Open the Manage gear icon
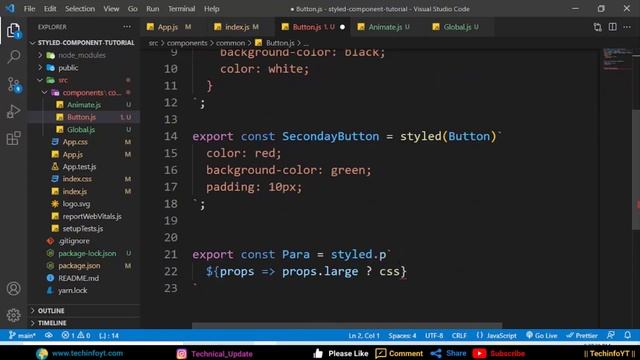The height and width of the screenshot is (360, 640). (13, 315)
